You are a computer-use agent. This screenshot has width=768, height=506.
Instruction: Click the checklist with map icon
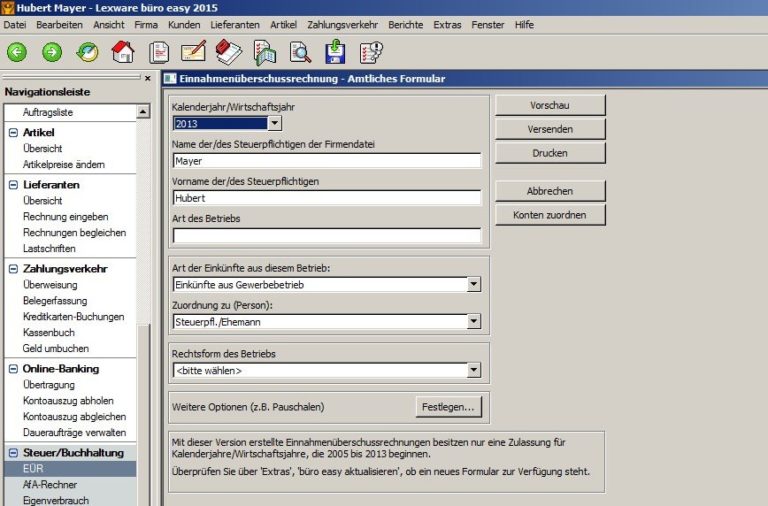coord(265,52)
